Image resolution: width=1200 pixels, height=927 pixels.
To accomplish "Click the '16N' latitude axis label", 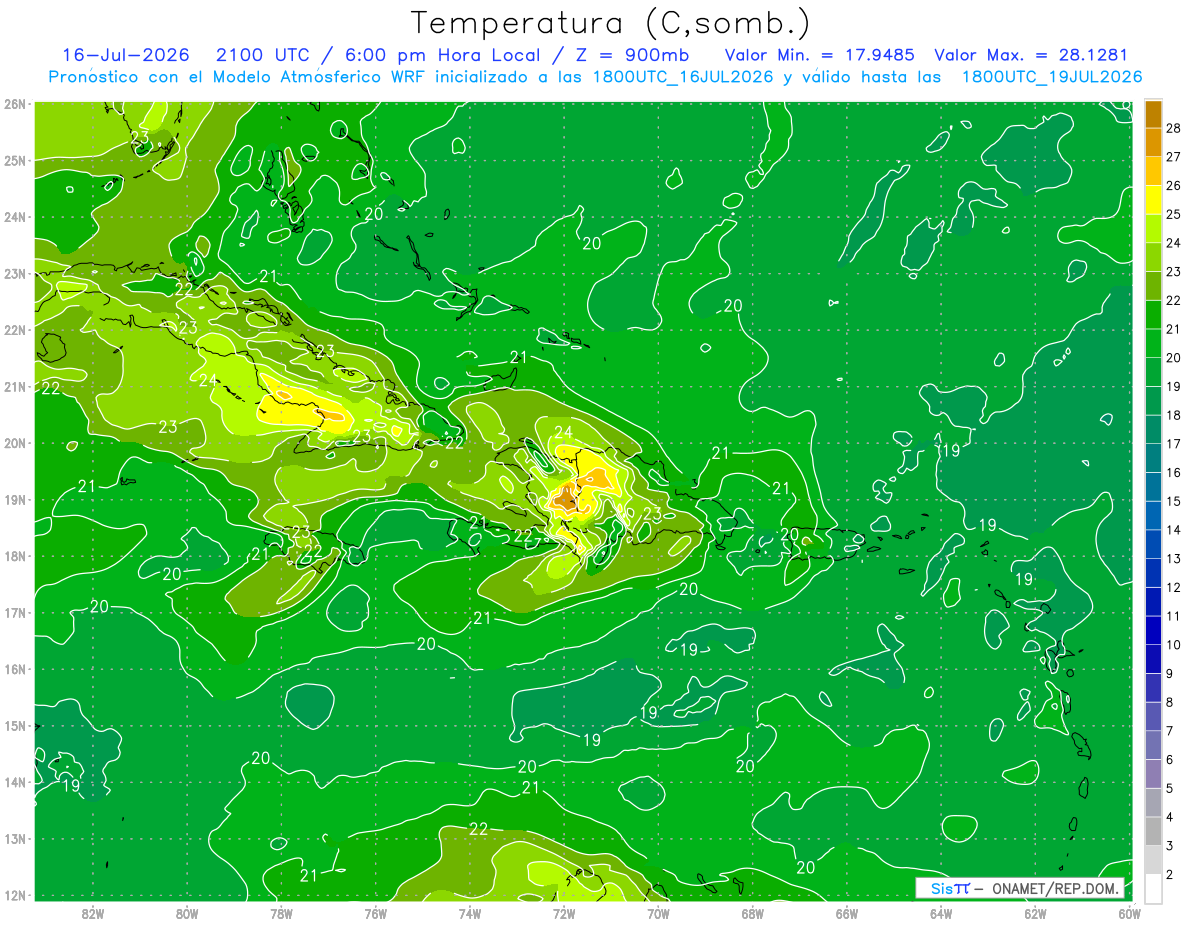I will point(14,669).
